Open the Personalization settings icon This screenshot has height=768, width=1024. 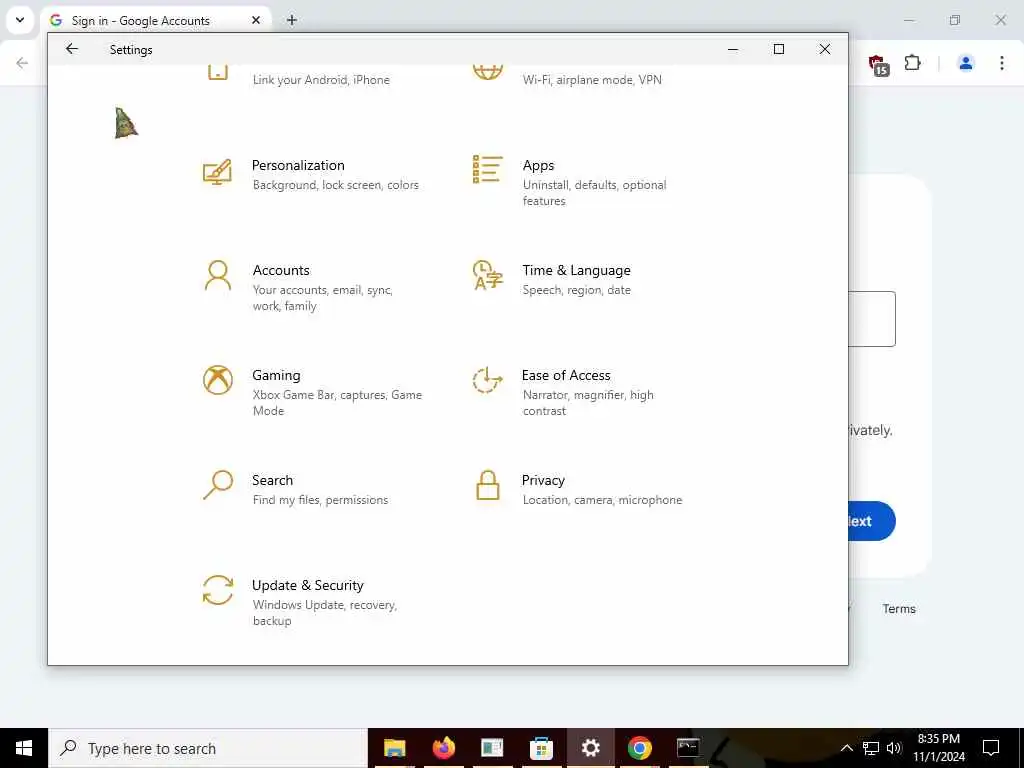pos(217,172)
